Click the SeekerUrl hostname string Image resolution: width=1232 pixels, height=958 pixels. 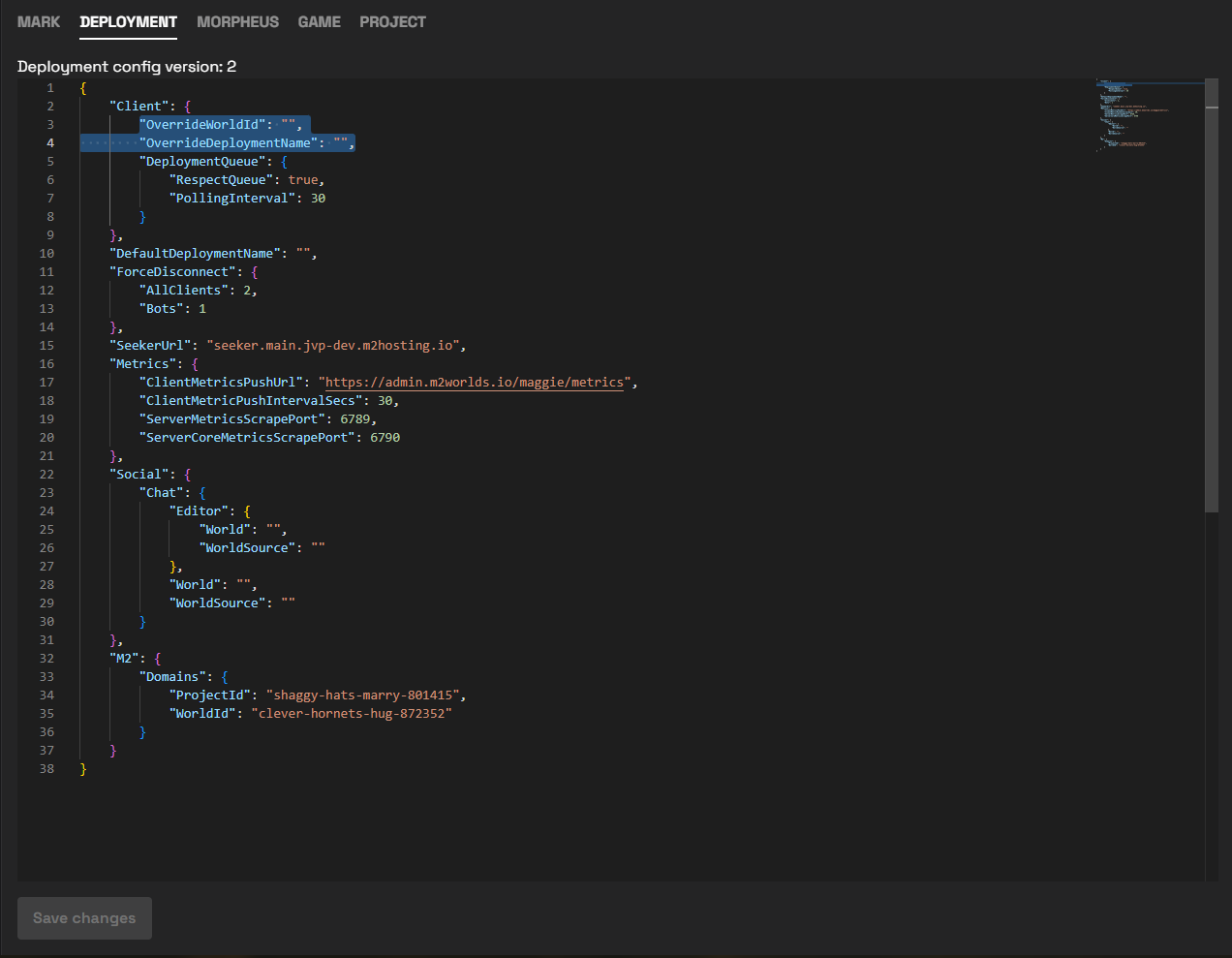pos(335,346)
